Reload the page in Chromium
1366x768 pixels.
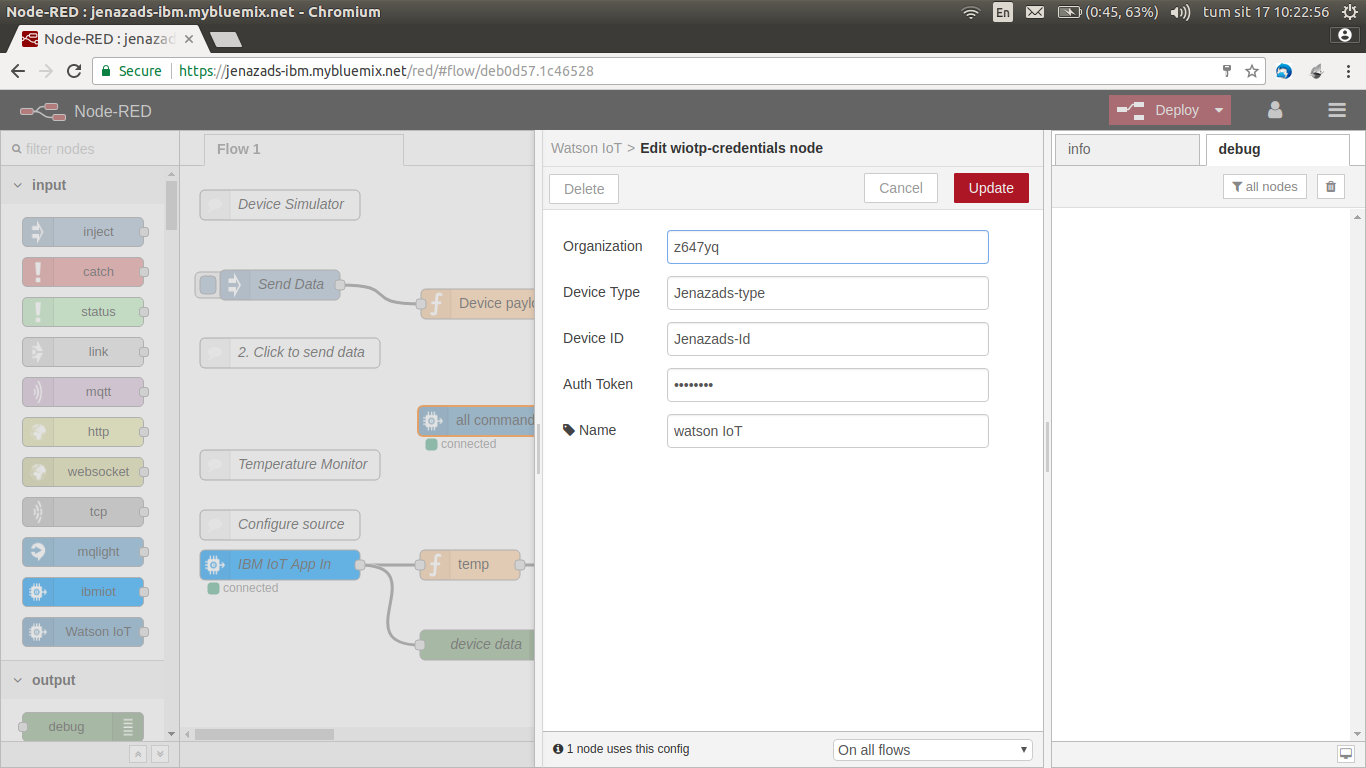(73, 71)
